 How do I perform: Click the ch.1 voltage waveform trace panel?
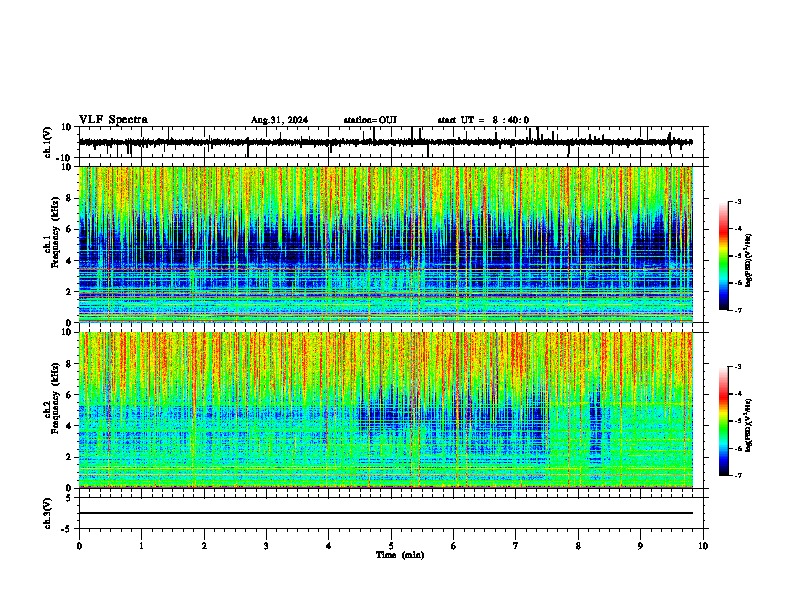tap(391, 142)
